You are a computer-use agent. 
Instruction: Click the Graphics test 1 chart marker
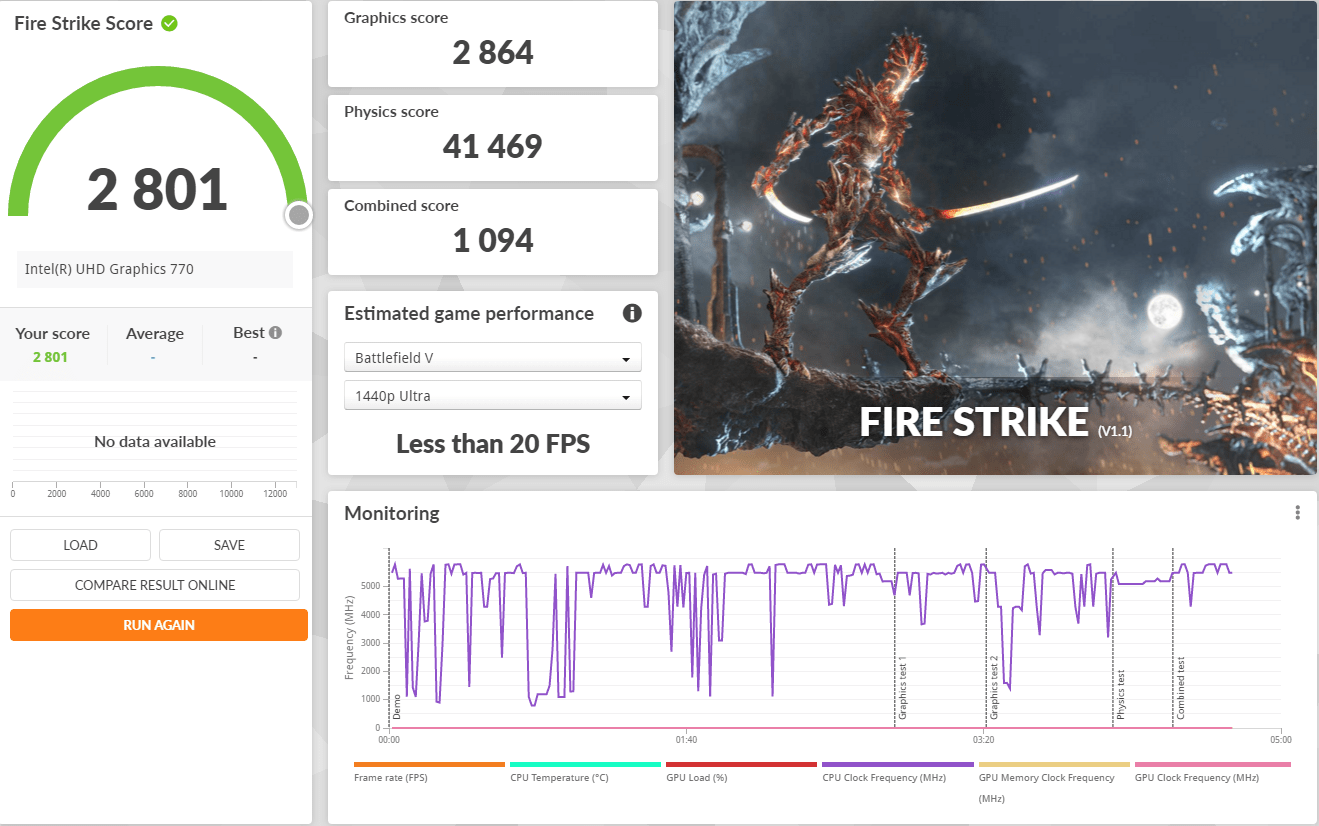click(x=902, y=689)
